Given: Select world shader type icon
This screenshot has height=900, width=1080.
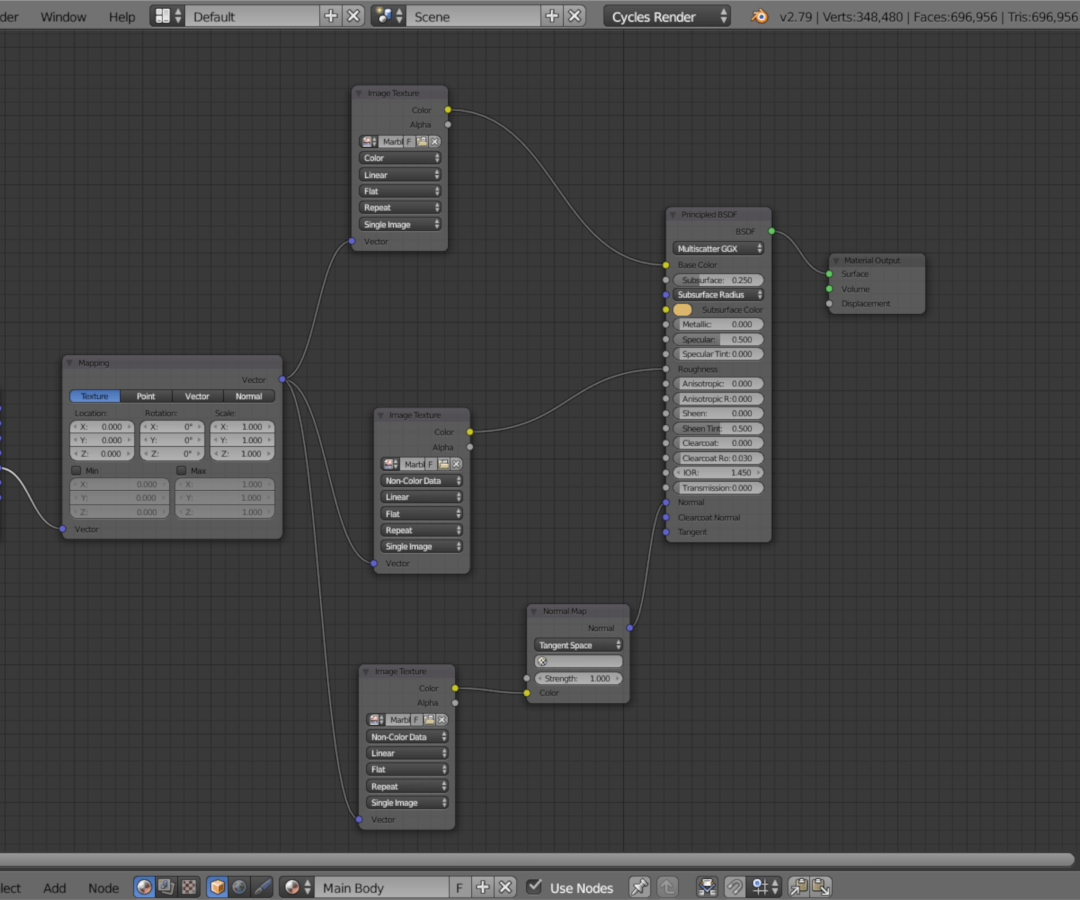Looking at the screenshot, I should pyautogui.click(x=240, y=887).
